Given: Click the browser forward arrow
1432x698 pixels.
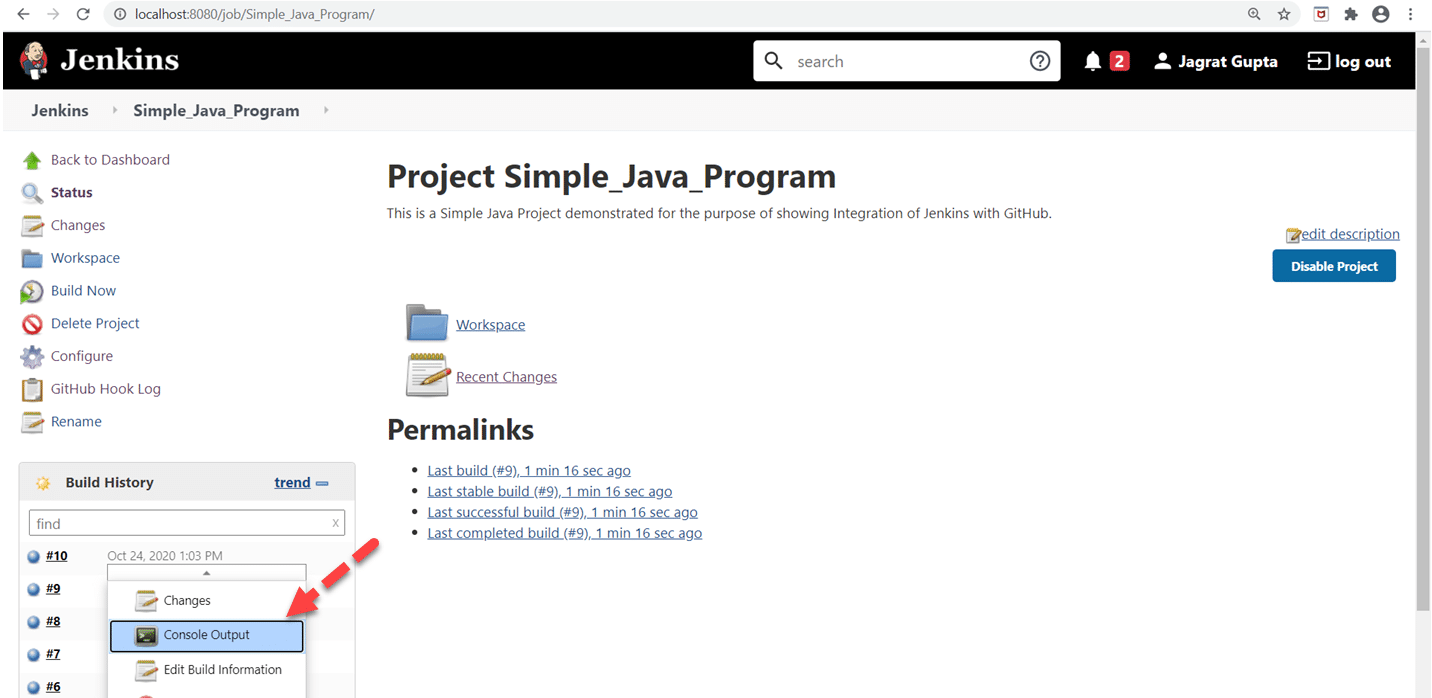Looking at the screenshot, I should click(x=53, y=14).
